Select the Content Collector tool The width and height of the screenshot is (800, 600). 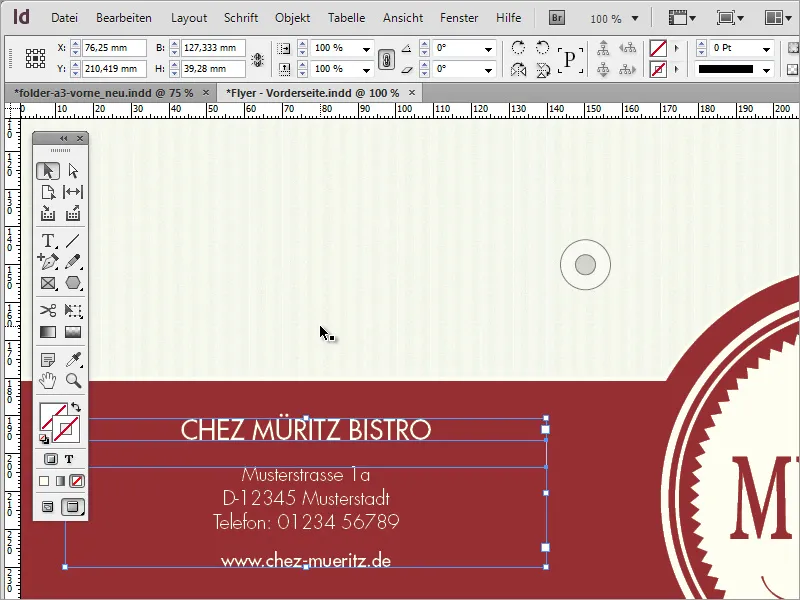(48, 213)
